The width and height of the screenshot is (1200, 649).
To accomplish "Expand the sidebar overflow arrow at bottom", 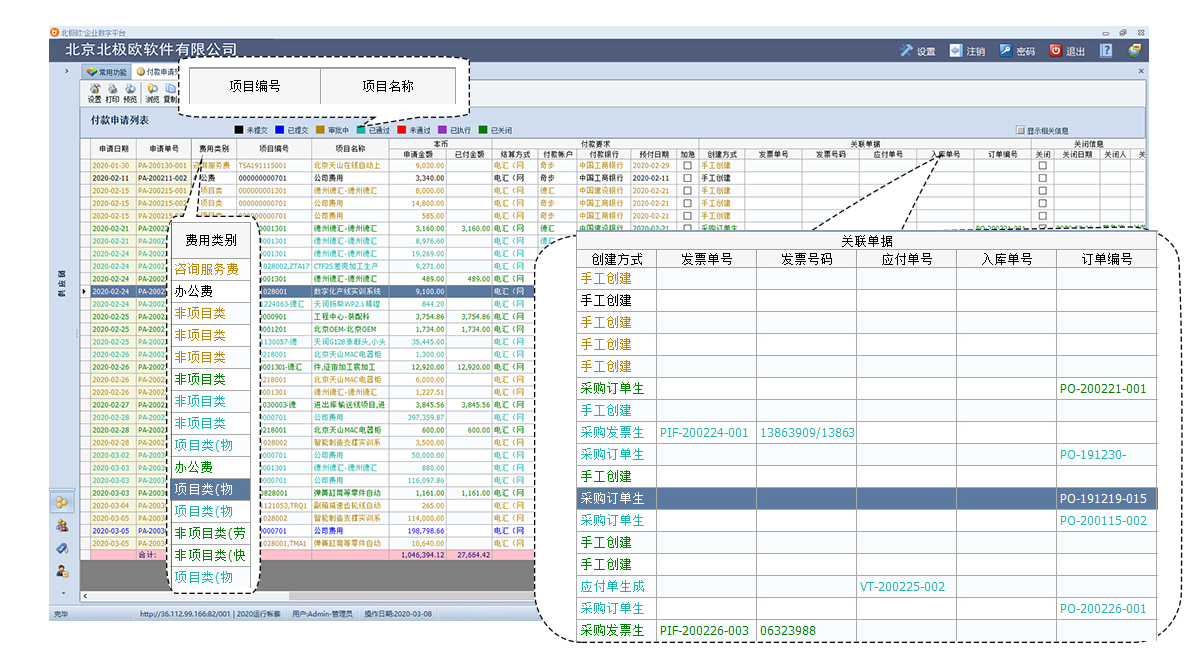I will tap(61, 591).
